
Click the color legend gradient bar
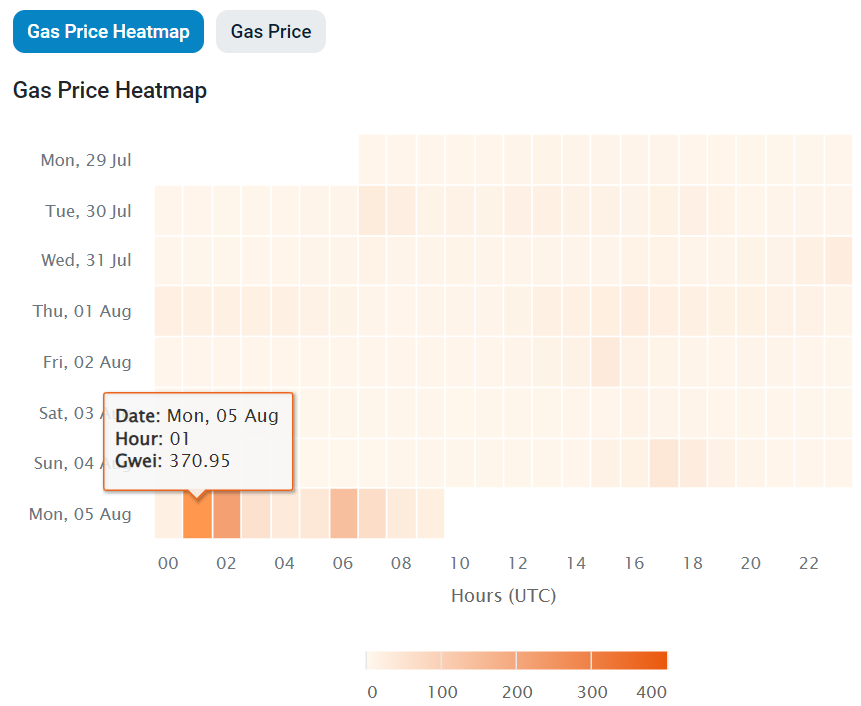point(517,659)
